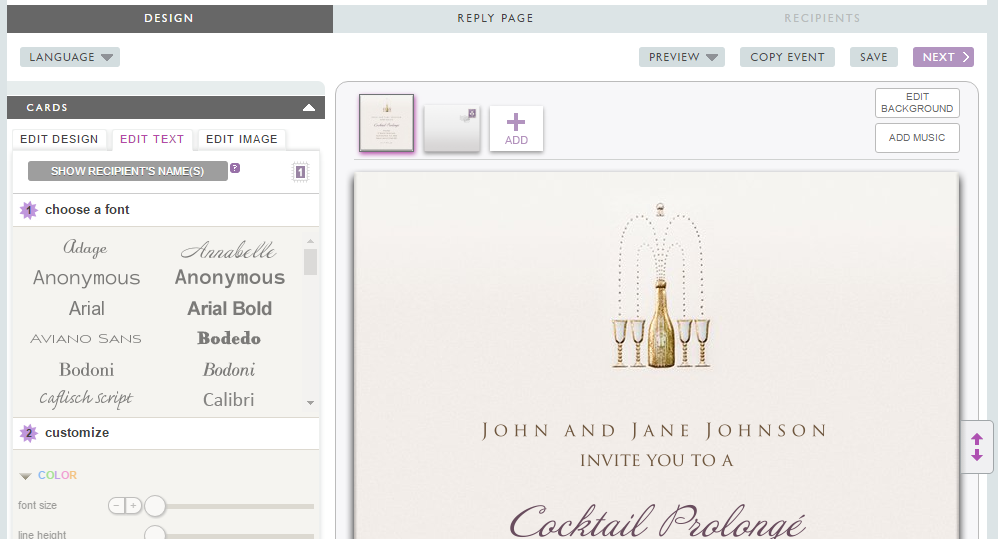Expand the Color section triangle
Viewport: 998px width, 539px height.
click(x=25, y=476)
